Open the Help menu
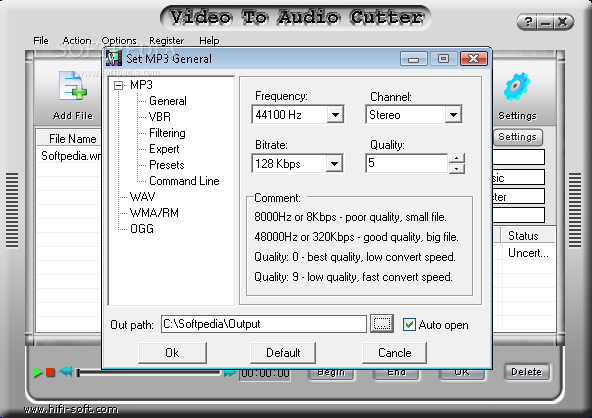The image size is (592, 418). (x=209, y=40)
